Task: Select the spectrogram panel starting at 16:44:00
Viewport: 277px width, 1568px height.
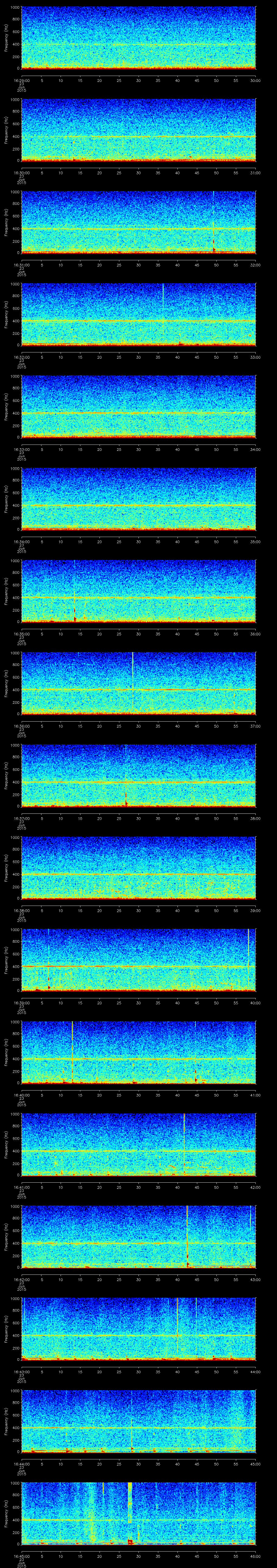Action: (138, 1422)
